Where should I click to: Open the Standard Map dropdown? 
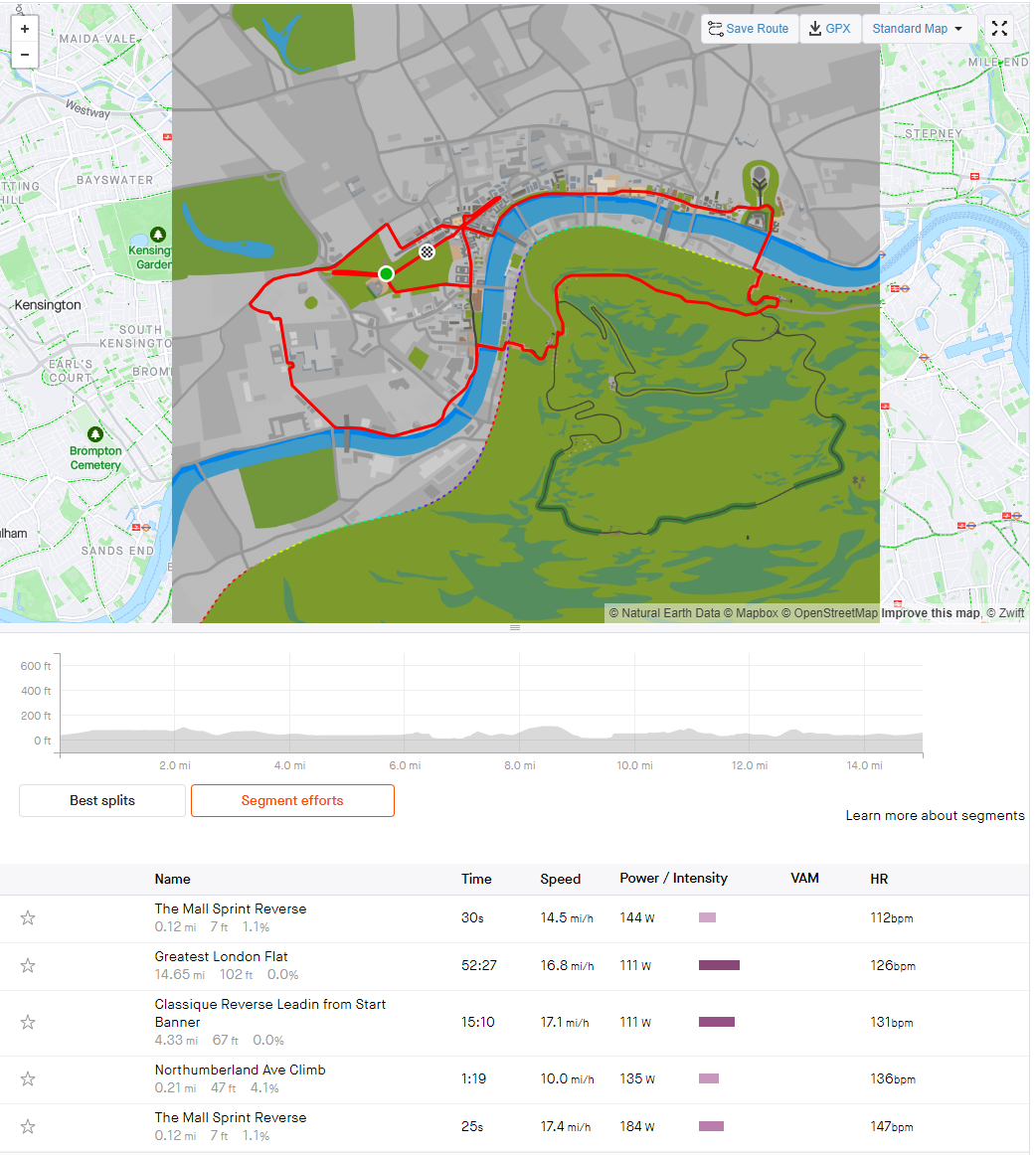tap(918, 29)
